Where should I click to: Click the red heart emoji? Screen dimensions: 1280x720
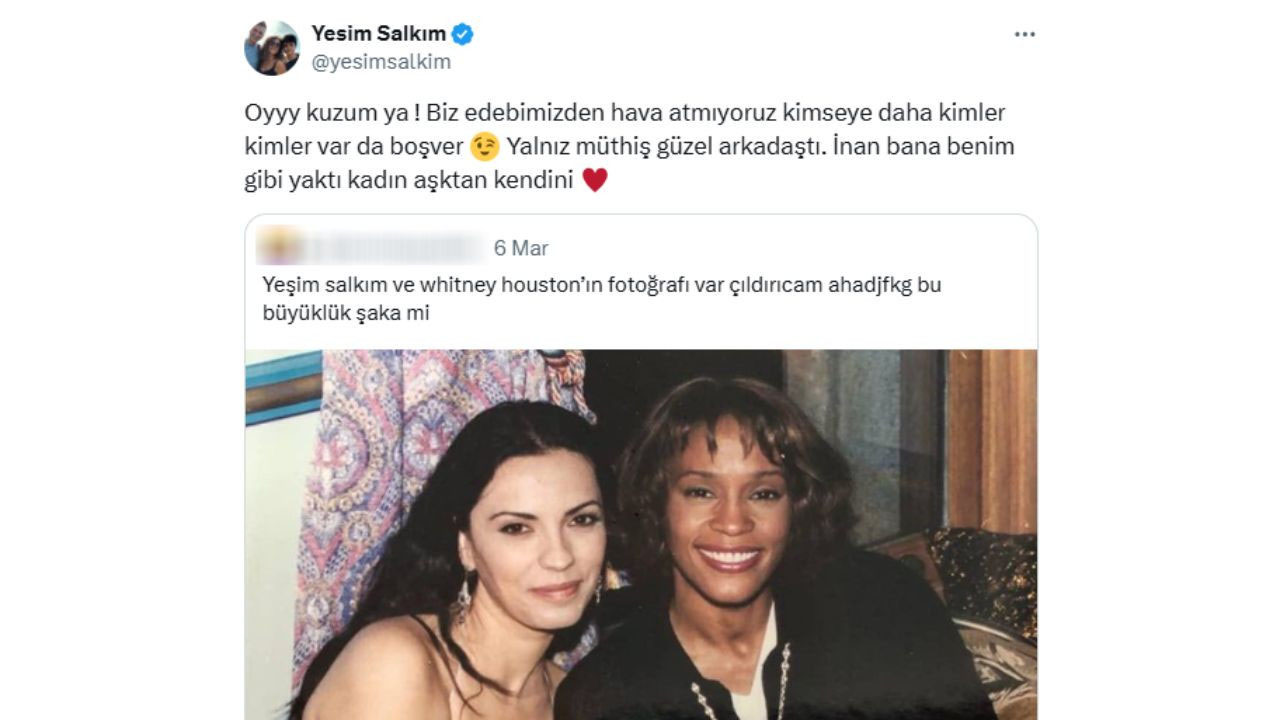click(595, 181)
